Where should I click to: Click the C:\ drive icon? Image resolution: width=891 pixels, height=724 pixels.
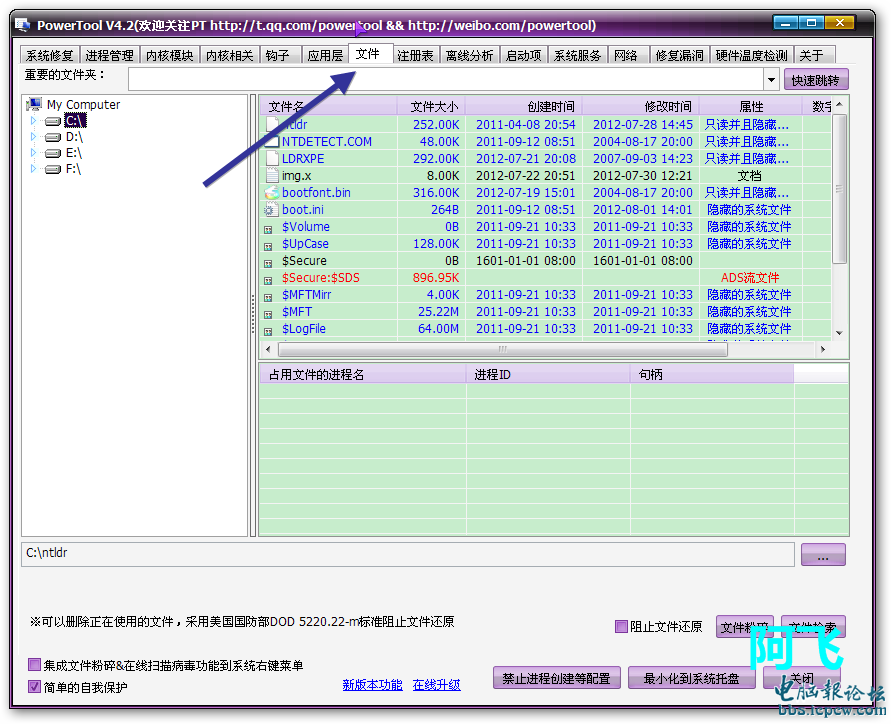[53, 120]
